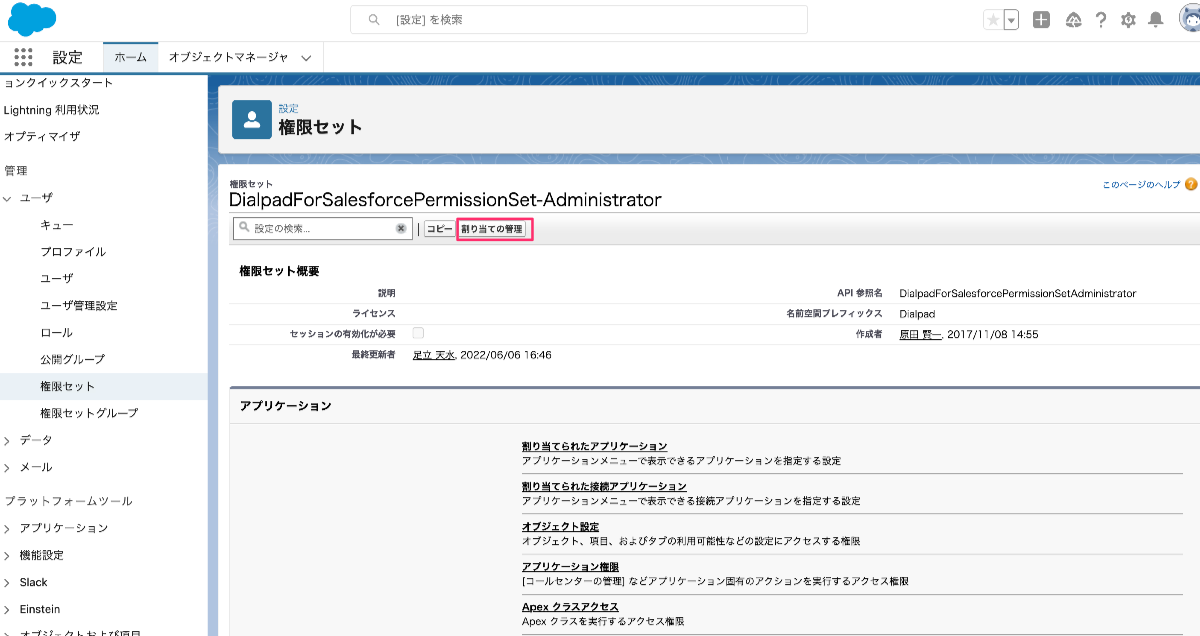The width and height of the screenshot is (1200, 636).
Task: Click the 権限セット page header icon
Action: [252, 119]
